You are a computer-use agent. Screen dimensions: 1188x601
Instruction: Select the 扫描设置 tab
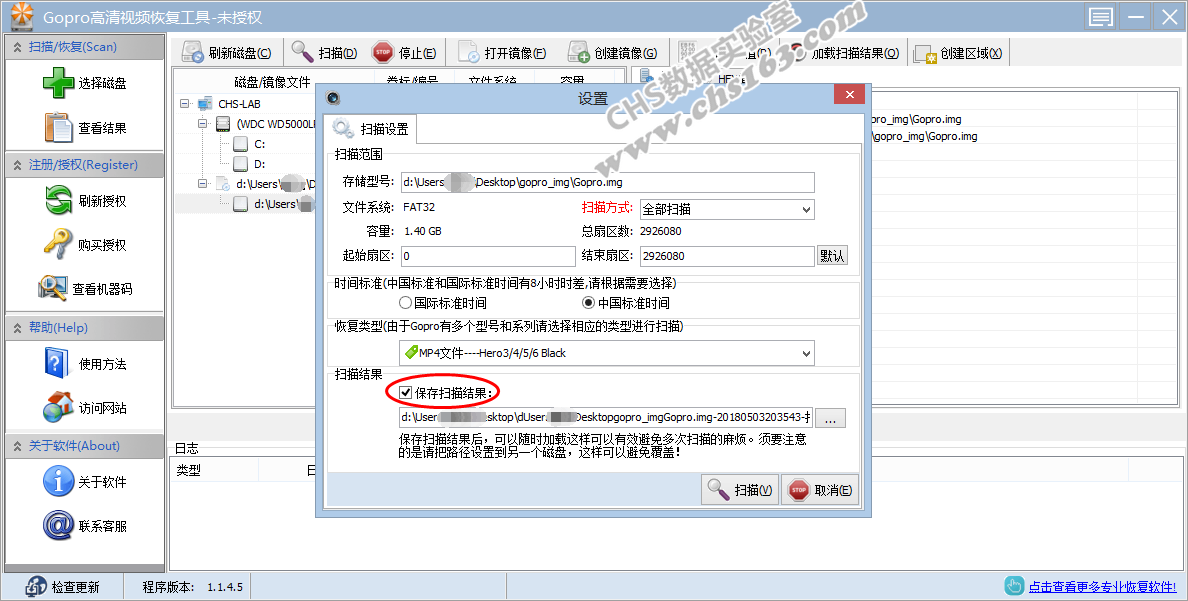pyautogui.click(x=370, y=129)
